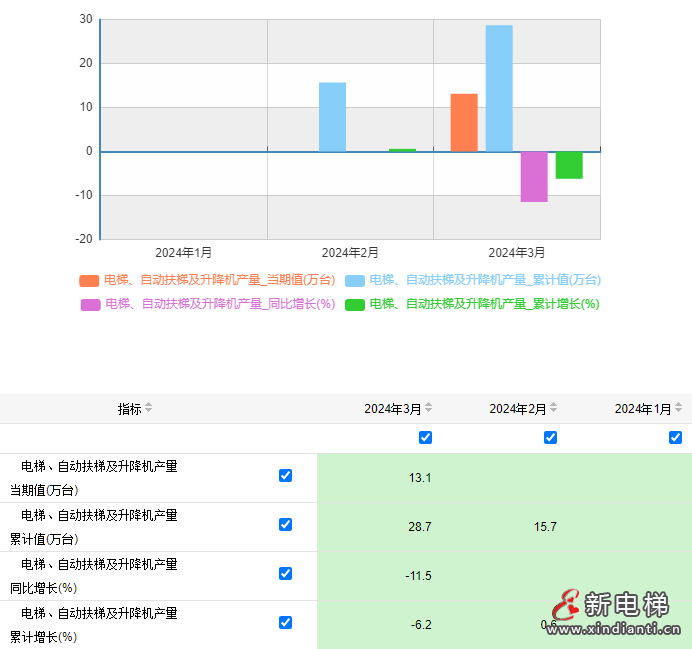This screenshot has width=692, height=649.
Task: Click the blue bar for 2024年2月
Action: (x=332, y=117)
